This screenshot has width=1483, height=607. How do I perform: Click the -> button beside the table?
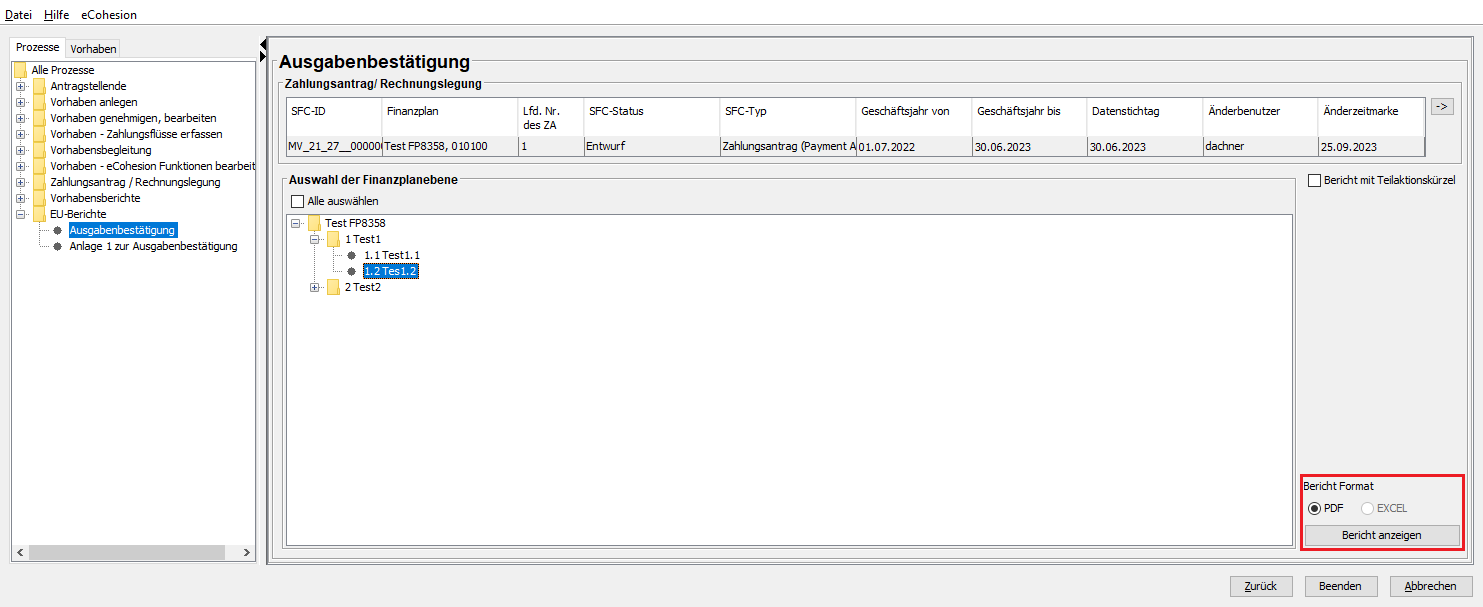(1442, 106)
